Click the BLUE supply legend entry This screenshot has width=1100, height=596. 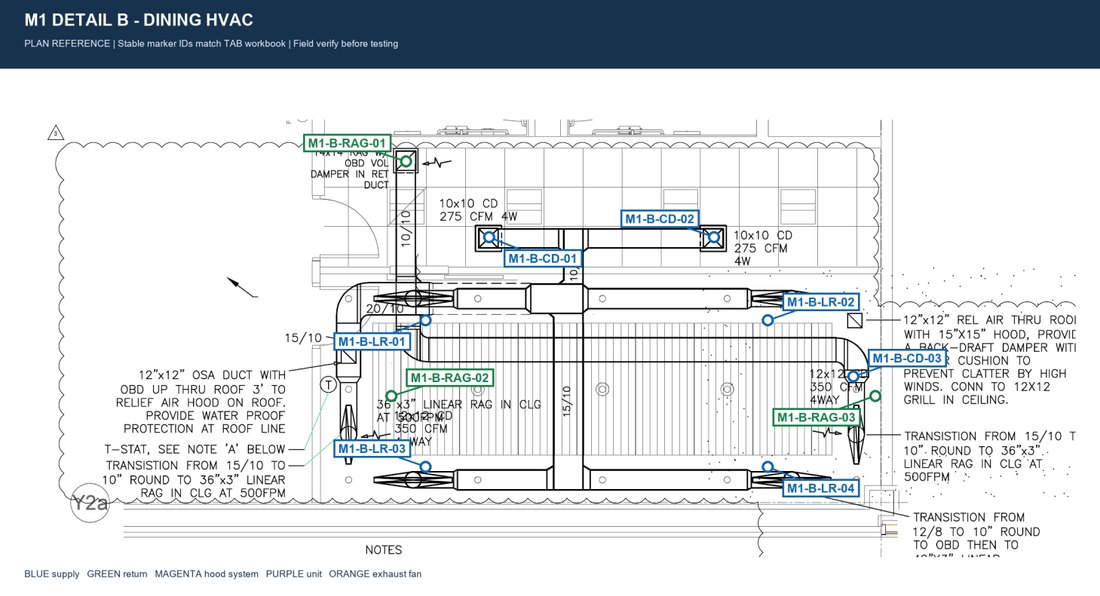pos(52,574)
